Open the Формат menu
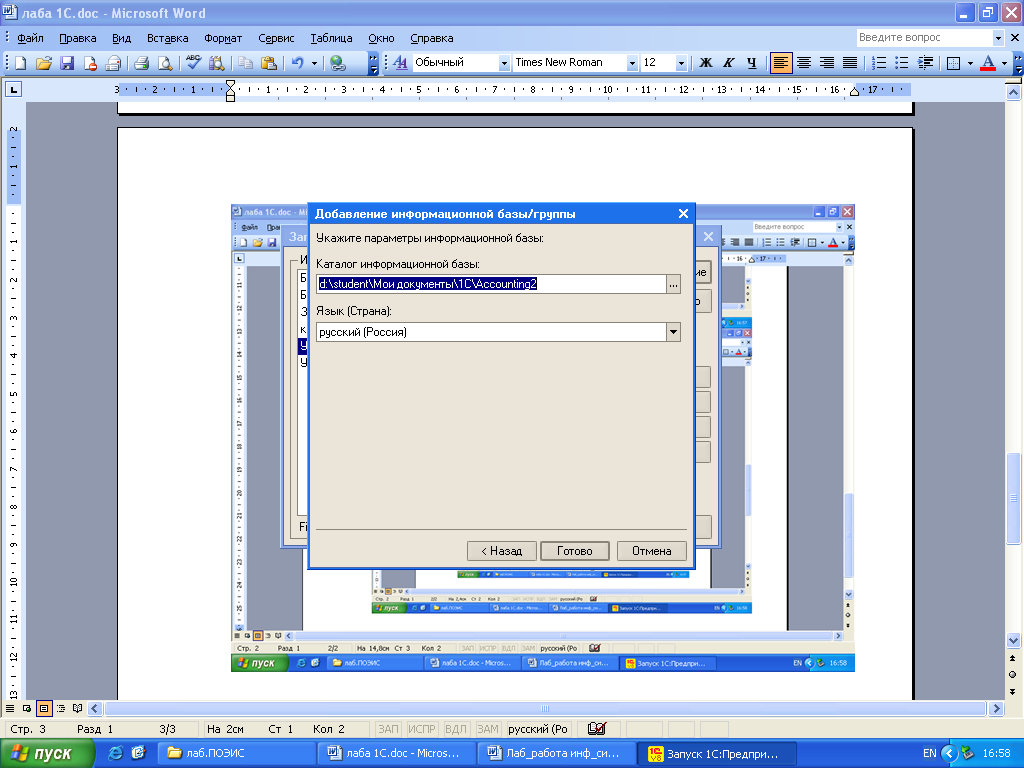 [x=223, y=38]
